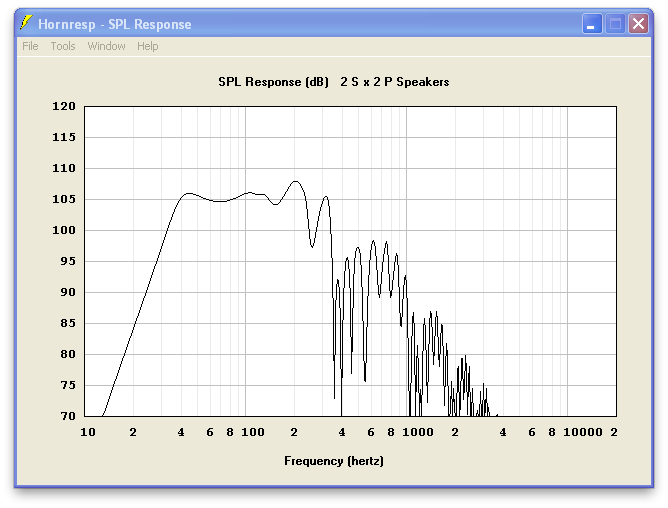
Task: Click the 120 dB axis value
Action: (64, 106)
